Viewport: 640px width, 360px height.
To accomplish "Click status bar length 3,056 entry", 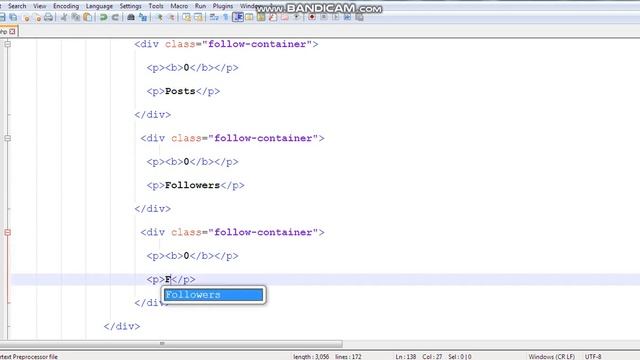I will (x=311, y=357).
